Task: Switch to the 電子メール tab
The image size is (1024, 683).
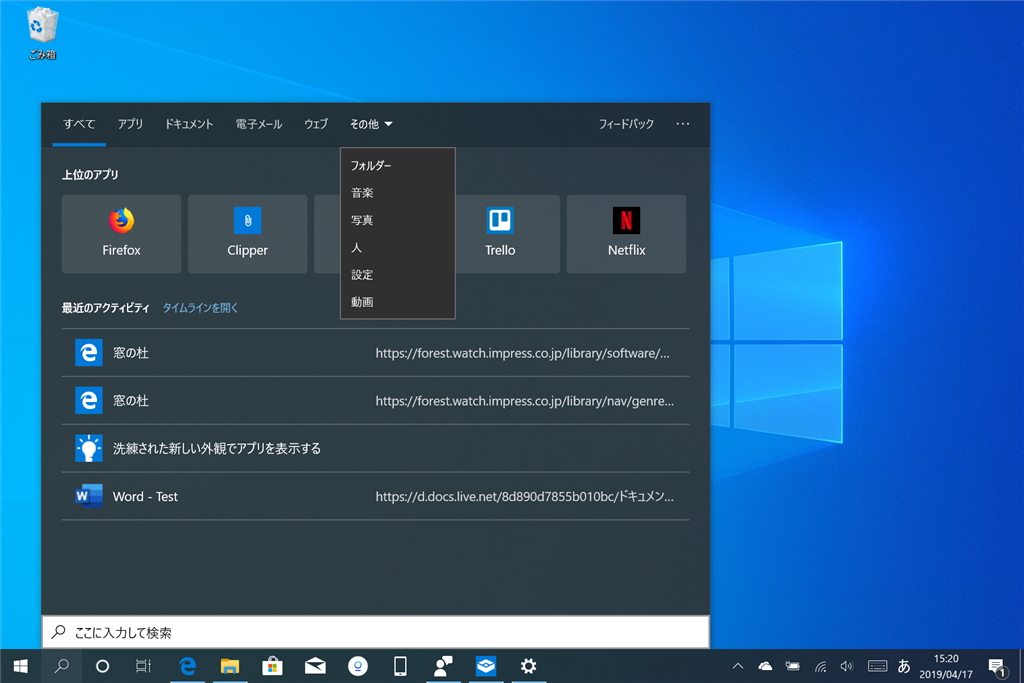Action: 259,124
